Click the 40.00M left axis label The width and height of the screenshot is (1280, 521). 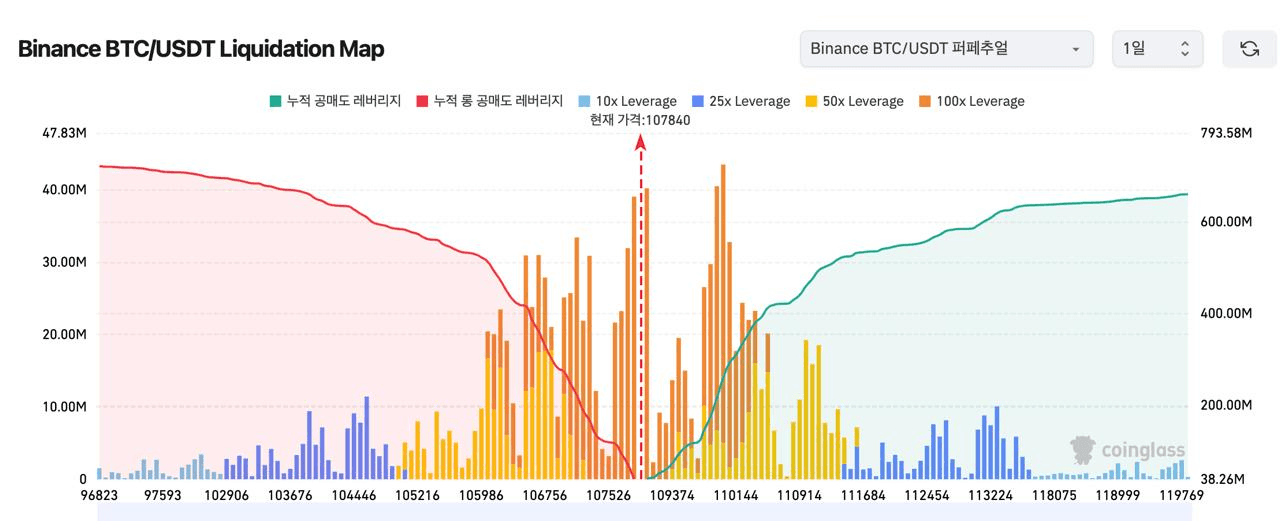coord(65,190)
